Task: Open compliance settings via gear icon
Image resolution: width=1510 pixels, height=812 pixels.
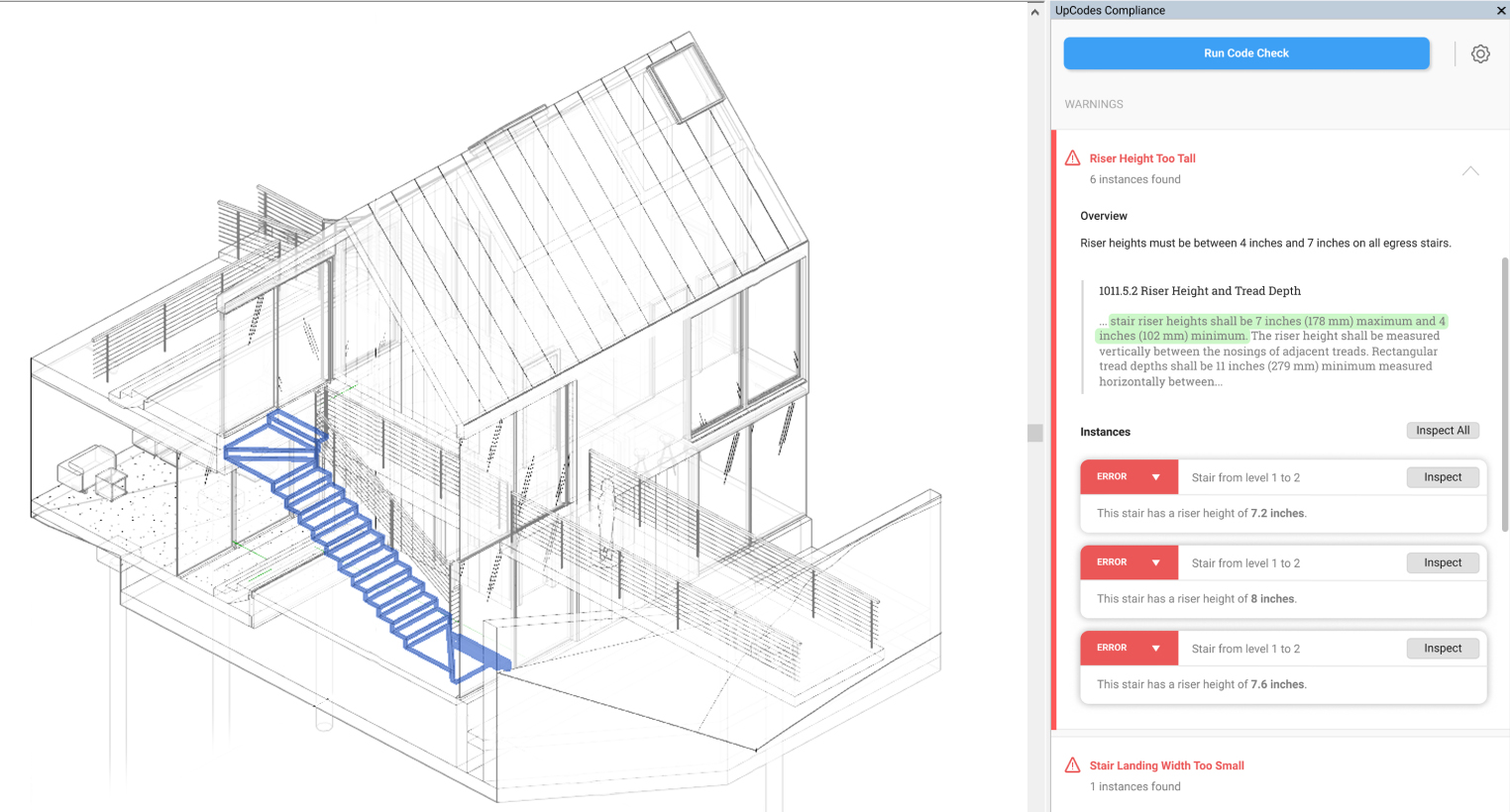Action: point(1480,53)
